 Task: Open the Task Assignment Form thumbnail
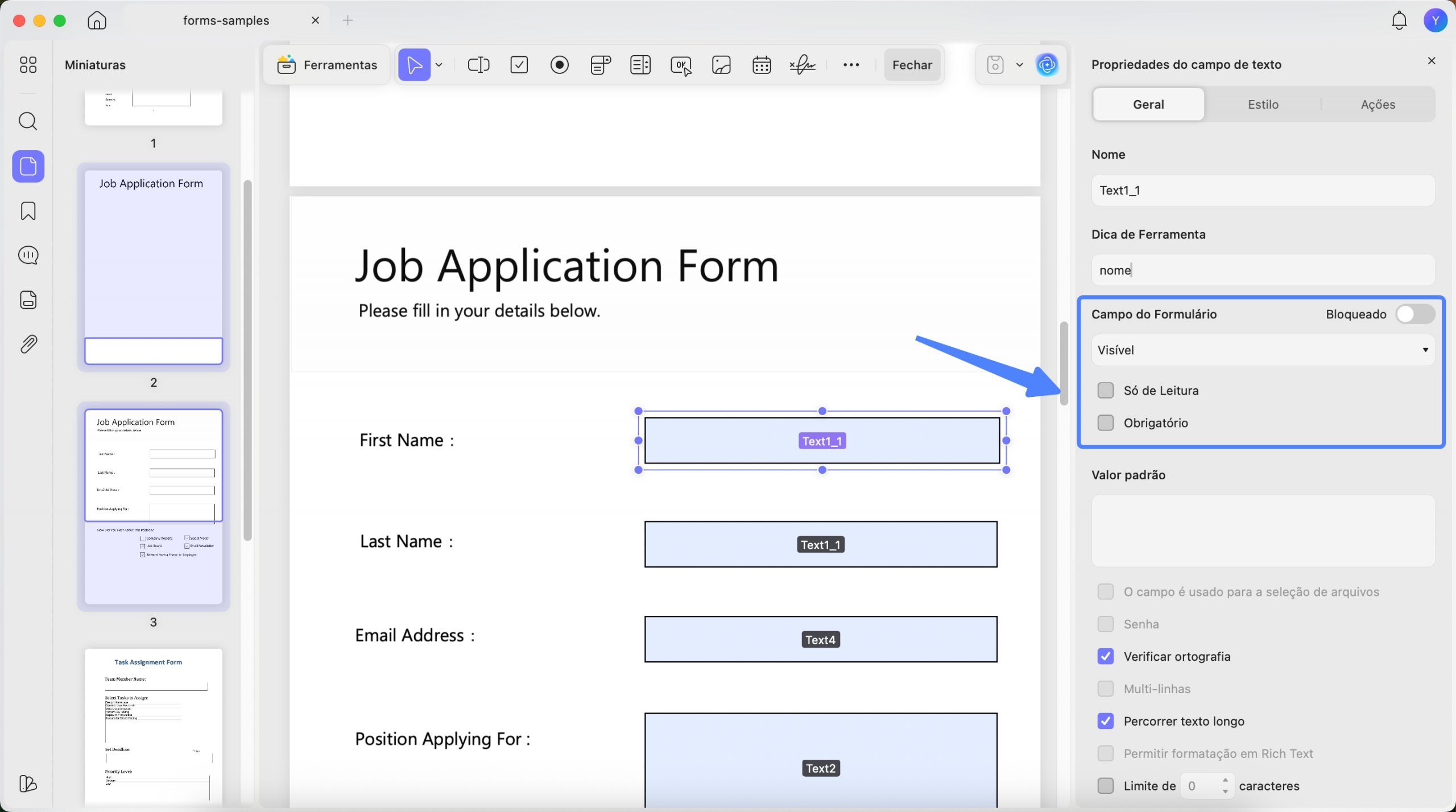point(154,726)
